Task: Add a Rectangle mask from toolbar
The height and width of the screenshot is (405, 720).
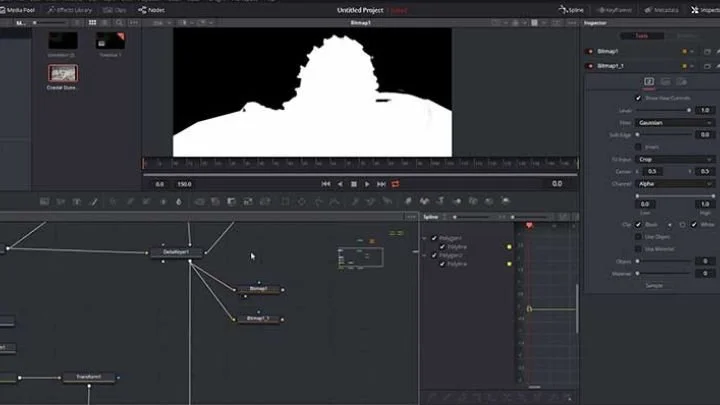Action: 285,202
